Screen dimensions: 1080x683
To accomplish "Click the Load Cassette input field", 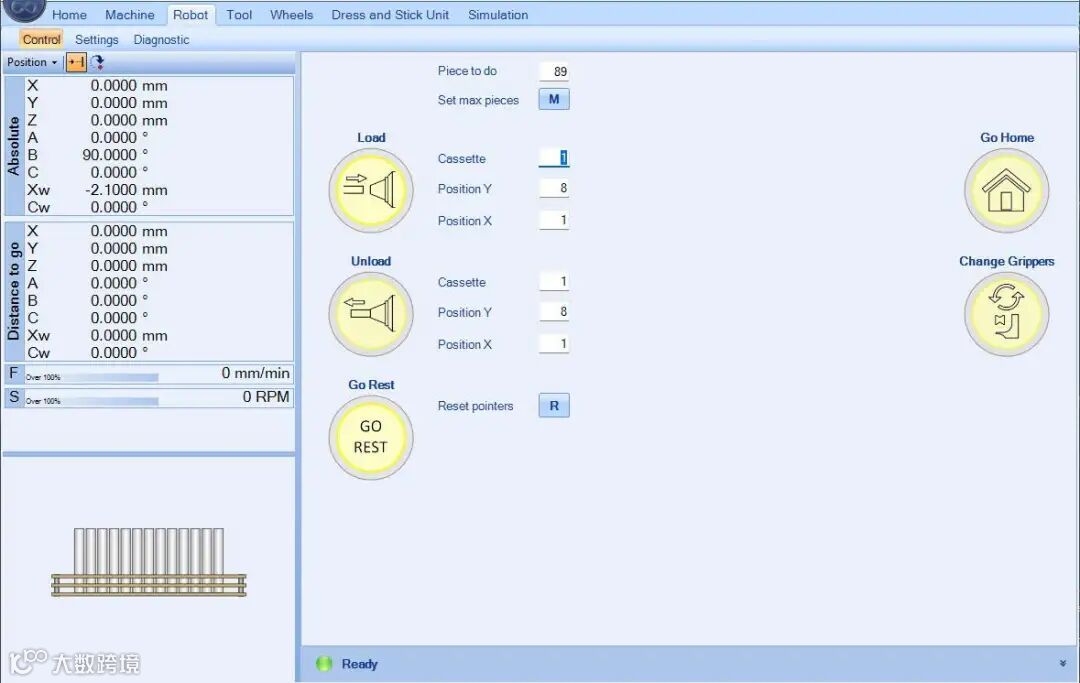I will pos(554,158).
